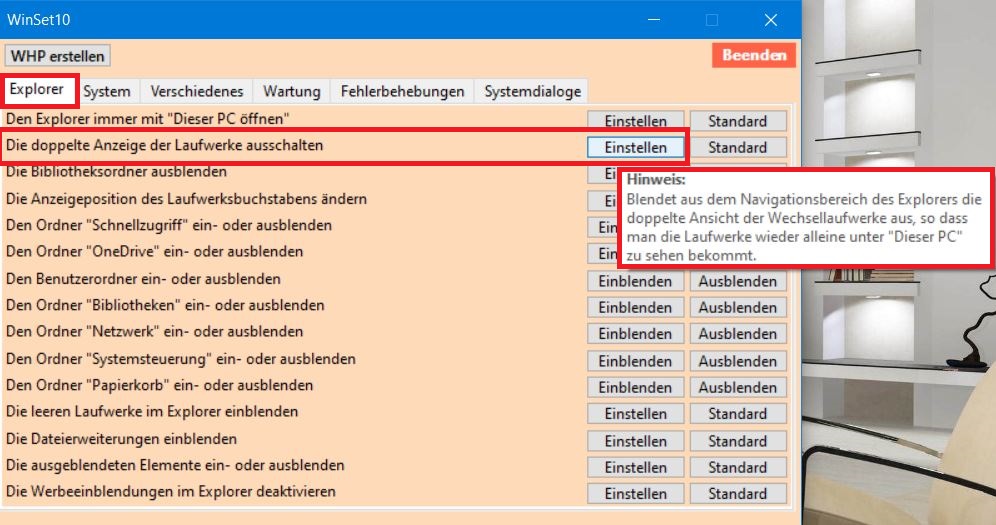Switch to the Explorer tab
The image size is (996, 525).
pos(37,90)
